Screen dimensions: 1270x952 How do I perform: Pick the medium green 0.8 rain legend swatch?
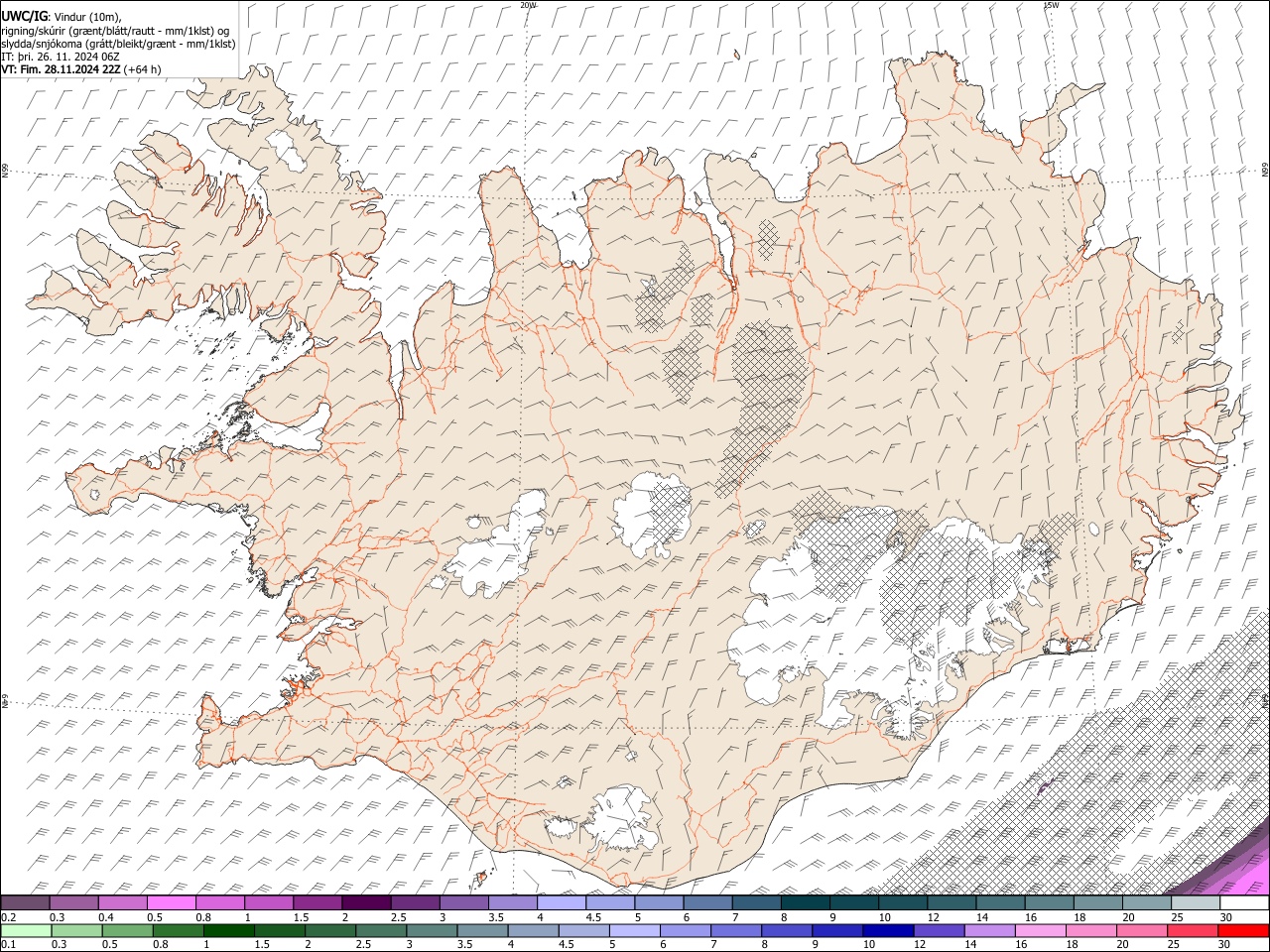coord(179,930)
